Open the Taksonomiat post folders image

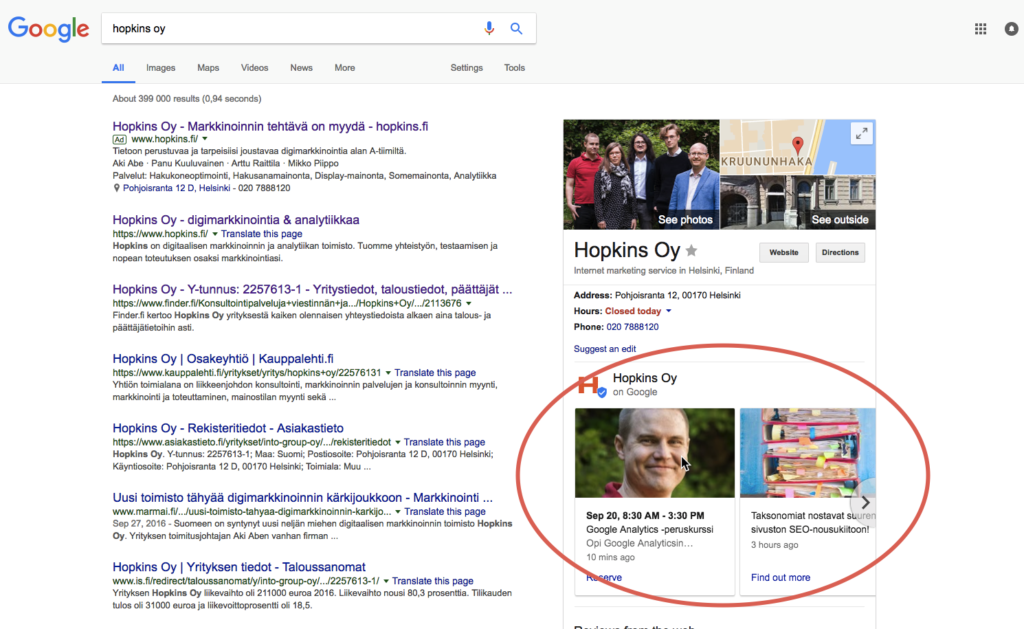[808, 453]
